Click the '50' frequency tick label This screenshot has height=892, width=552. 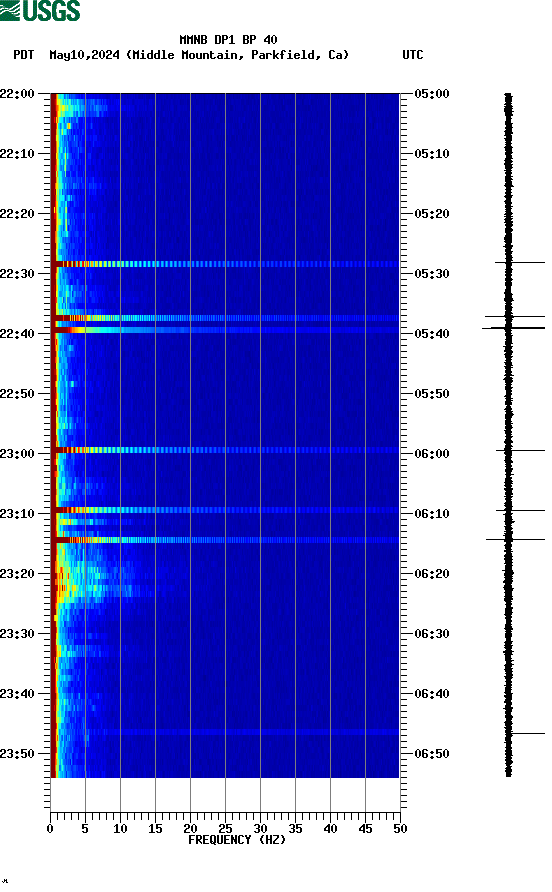click(401, 829)
